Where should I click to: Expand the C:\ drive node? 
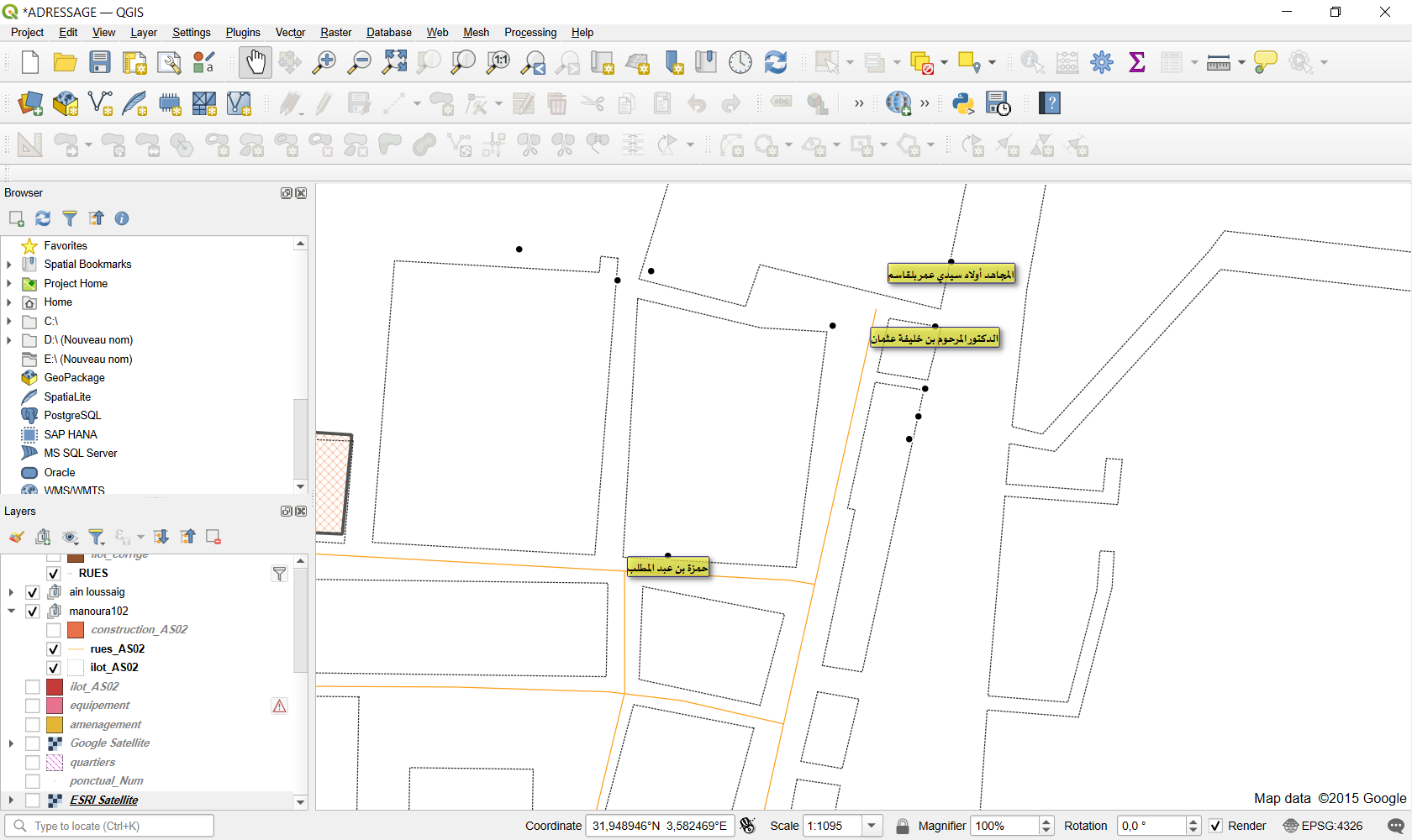click(9, 322)
